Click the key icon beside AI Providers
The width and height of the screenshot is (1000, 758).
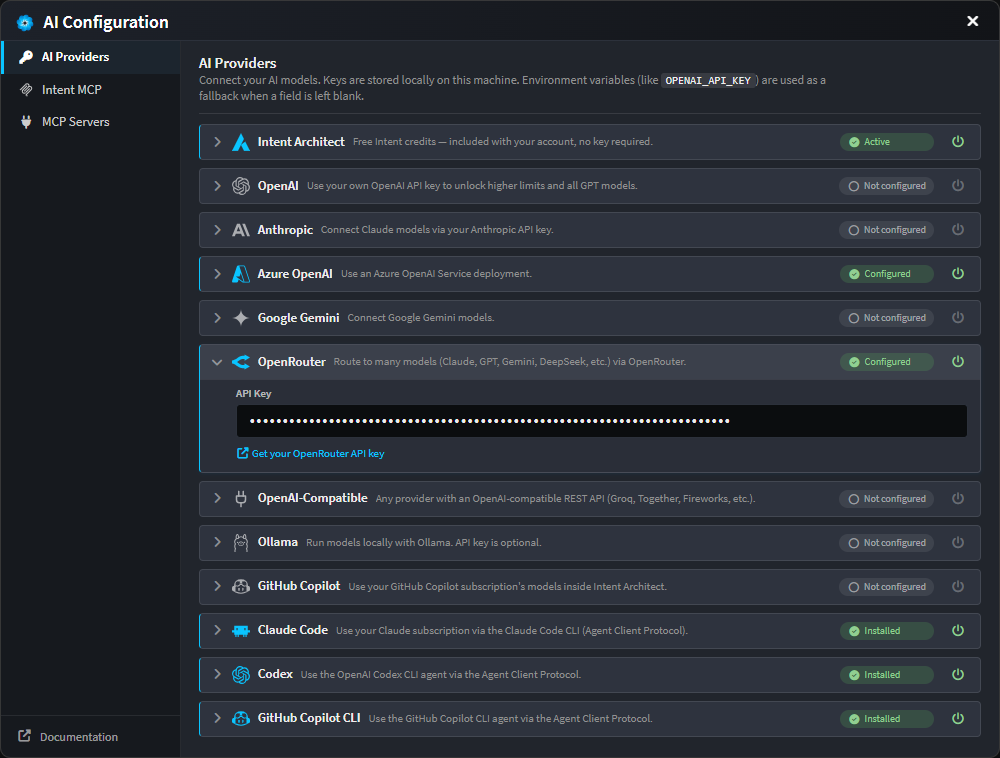(x=26, y=57)
